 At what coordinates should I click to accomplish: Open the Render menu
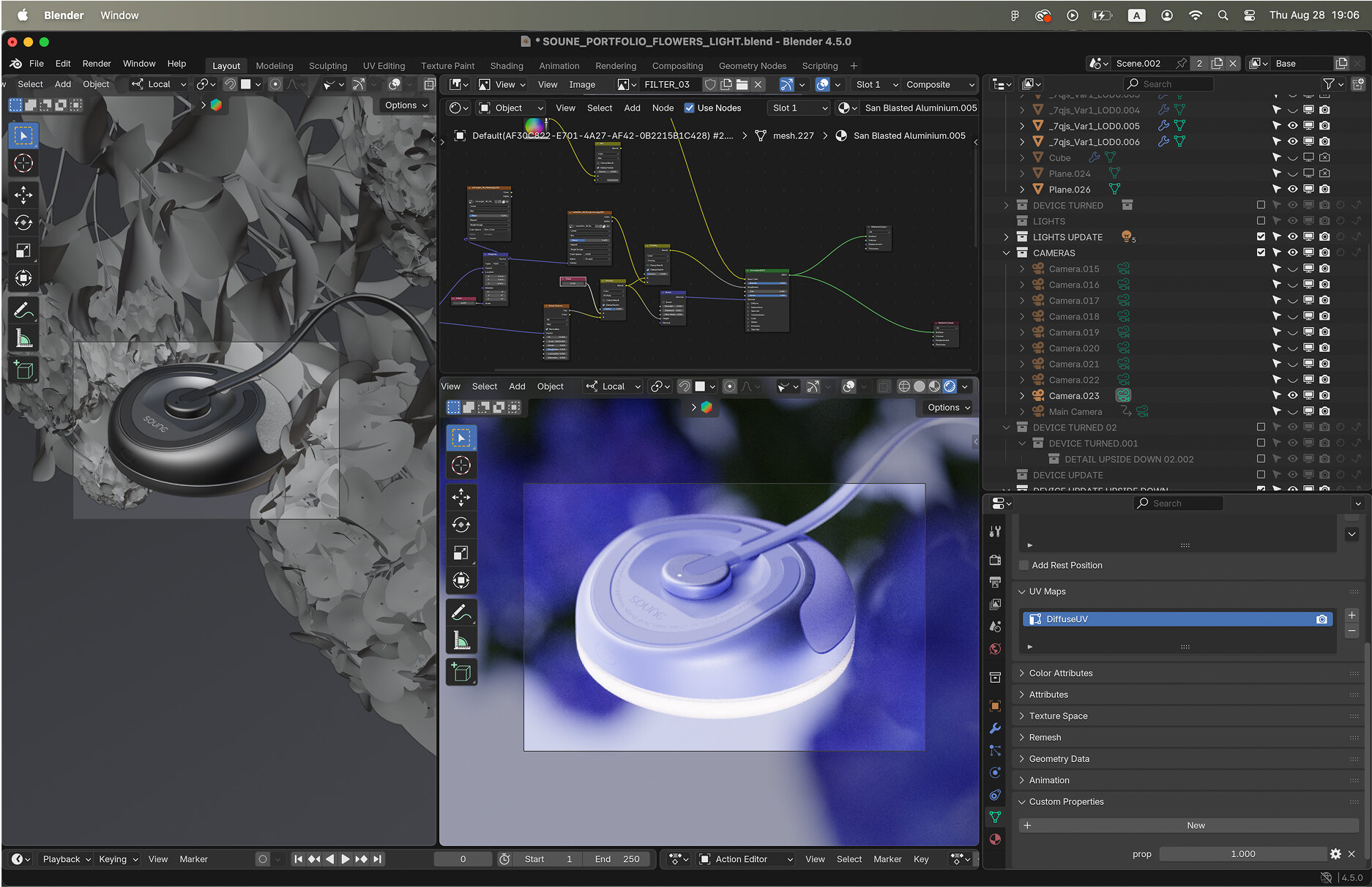pyautogui.click(x=96, y=63)
